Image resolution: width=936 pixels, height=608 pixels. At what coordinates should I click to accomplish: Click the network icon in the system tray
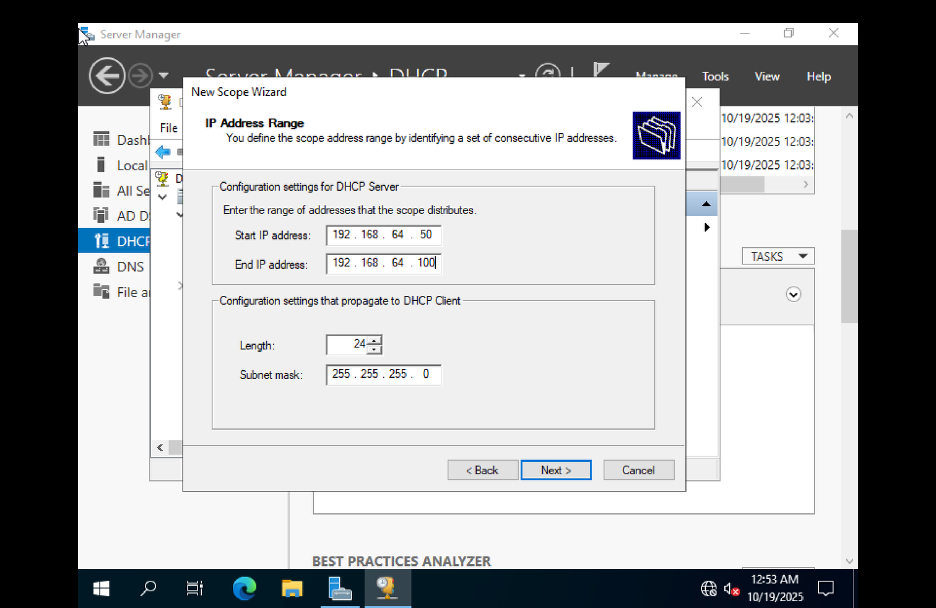[x=709, y=589]
